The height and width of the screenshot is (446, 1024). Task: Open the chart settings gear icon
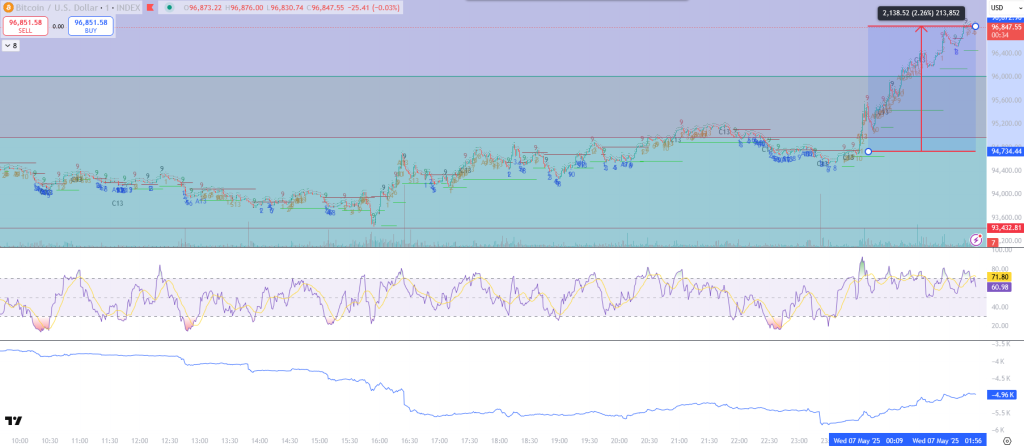pos(1007,441)
